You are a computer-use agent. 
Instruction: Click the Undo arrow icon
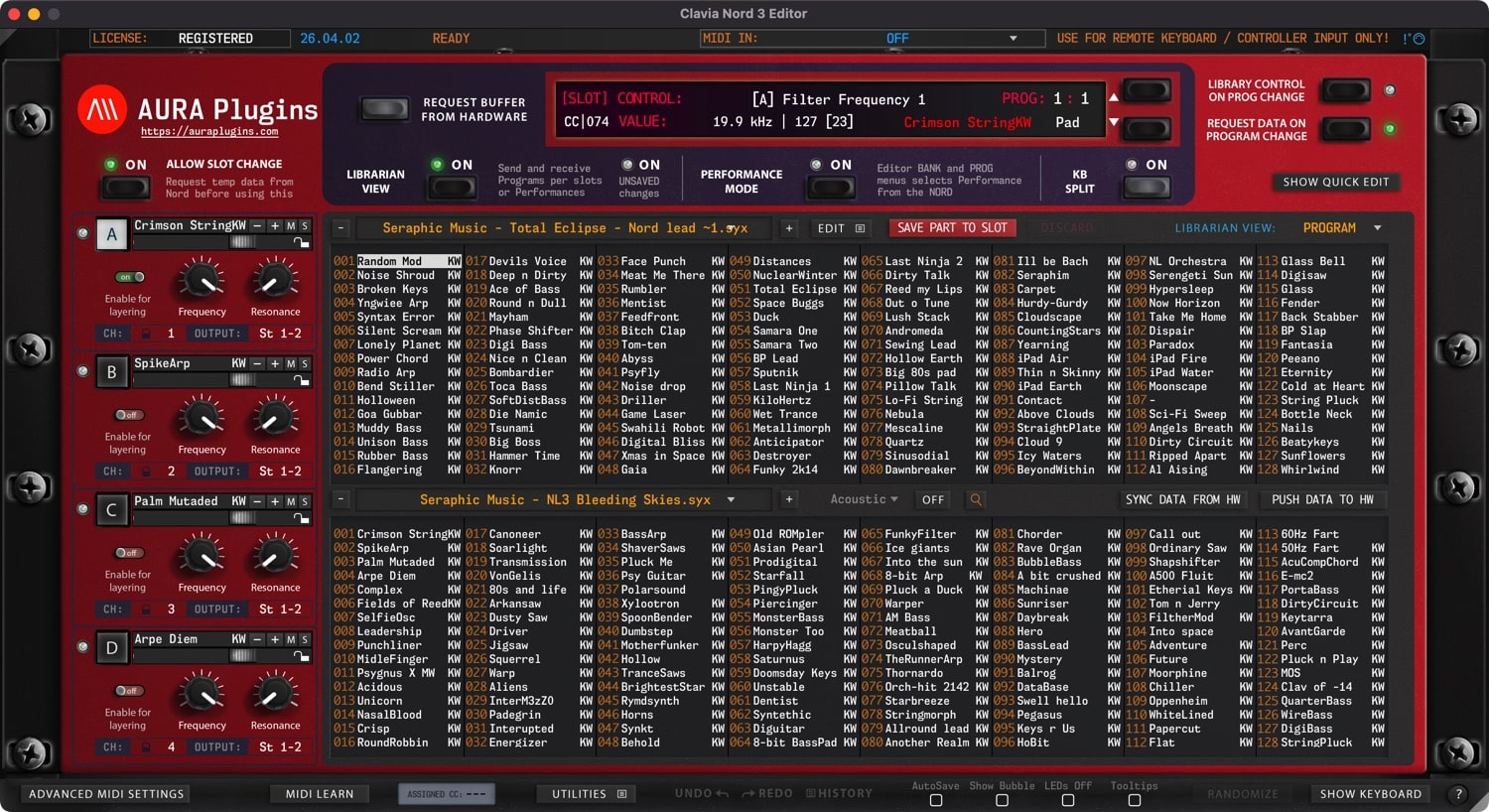[723, 792]
